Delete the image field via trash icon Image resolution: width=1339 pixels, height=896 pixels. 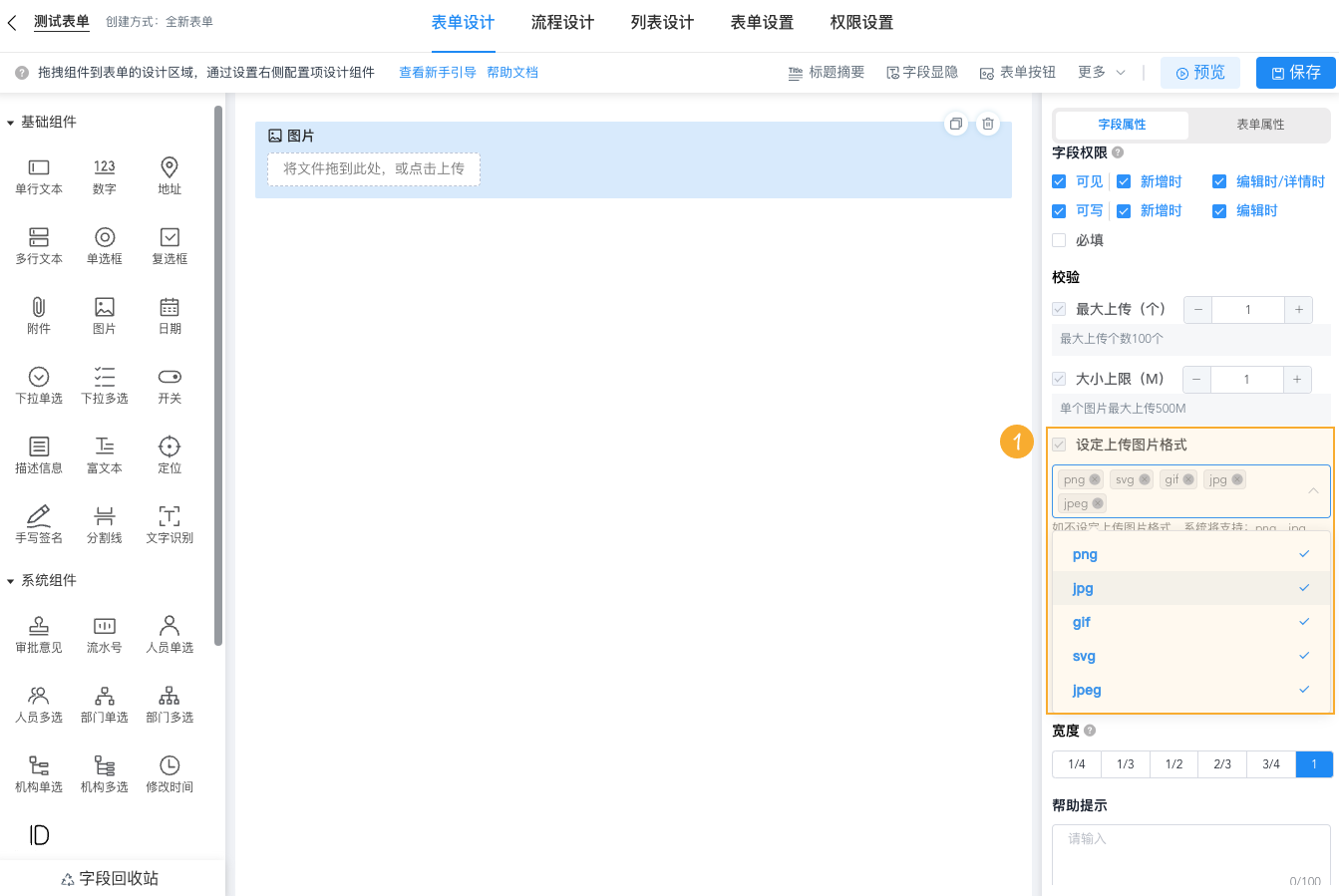pyautogui.click(x=987, y=123)
